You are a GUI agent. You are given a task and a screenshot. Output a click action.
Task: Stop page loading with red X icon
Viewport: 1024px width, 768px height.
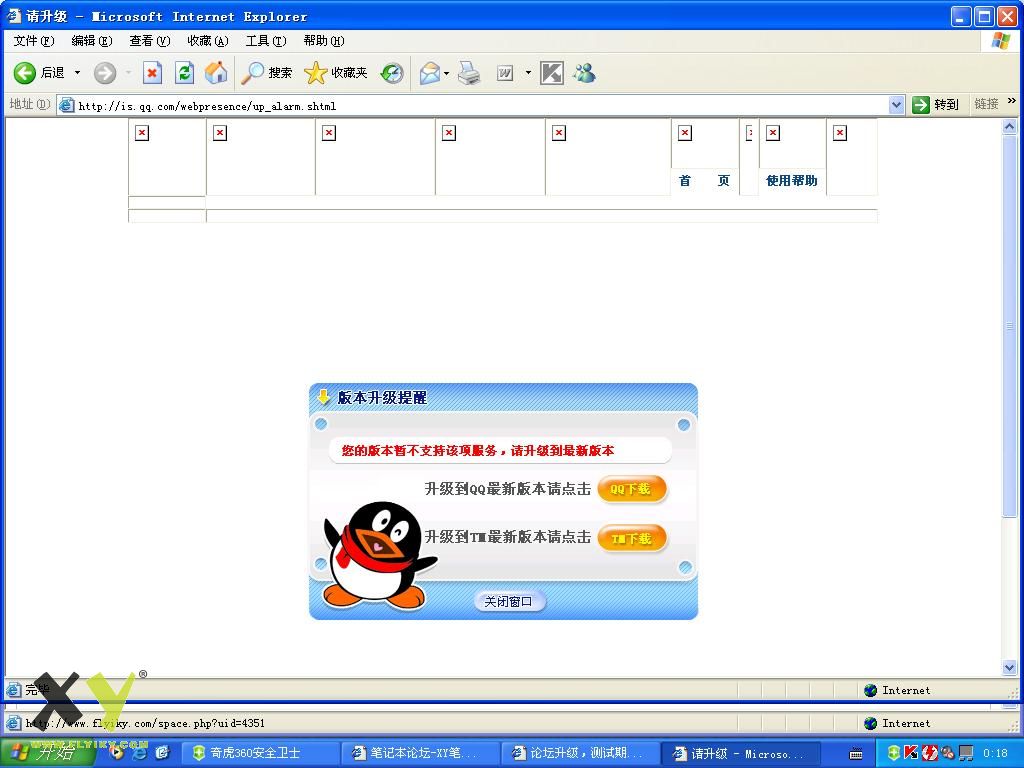point(152,72)
